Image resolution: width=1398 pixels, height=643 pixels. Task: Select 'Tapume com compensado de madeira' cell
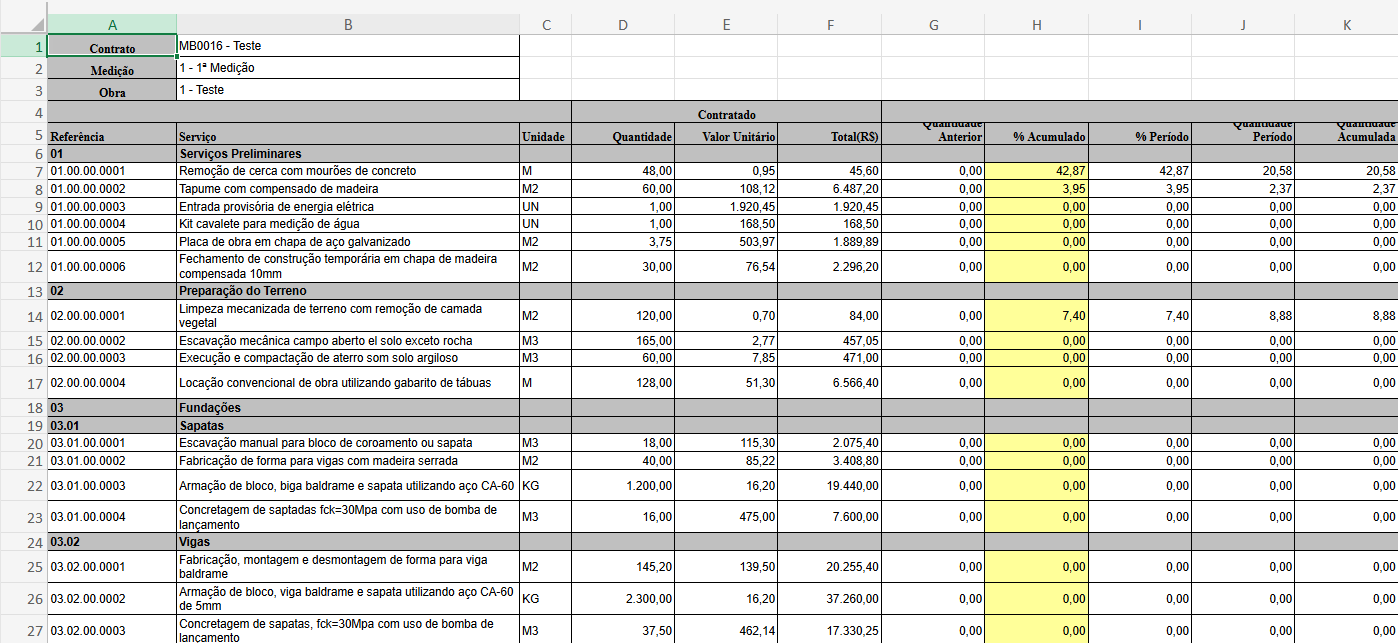pos(347,189)
